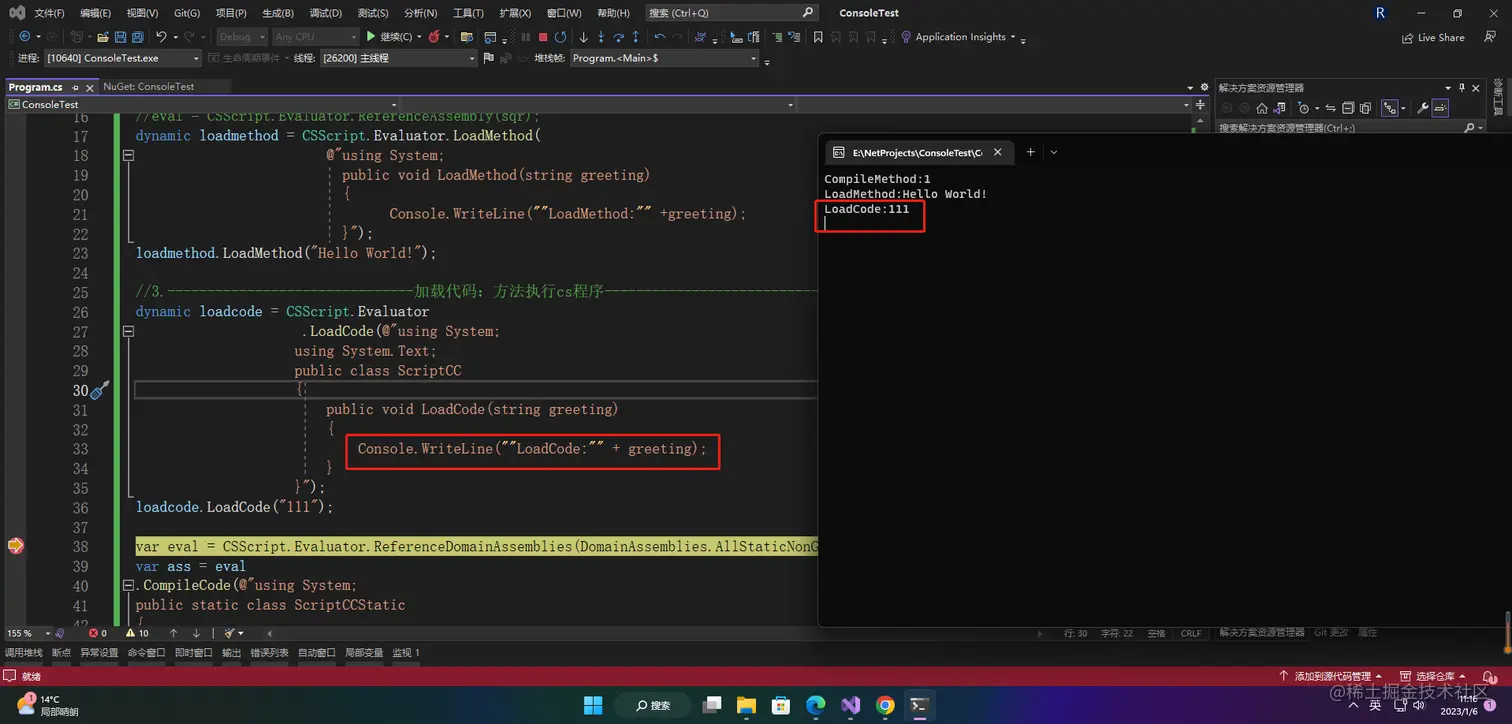The image size is (1512, 724).
Task: Open the 工具(T) menu
Action: [468, 13]
